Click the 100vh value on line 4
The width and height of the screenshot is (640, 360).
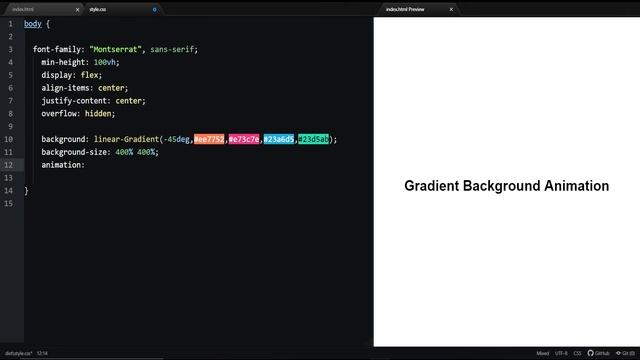click(x=104, y=62)
